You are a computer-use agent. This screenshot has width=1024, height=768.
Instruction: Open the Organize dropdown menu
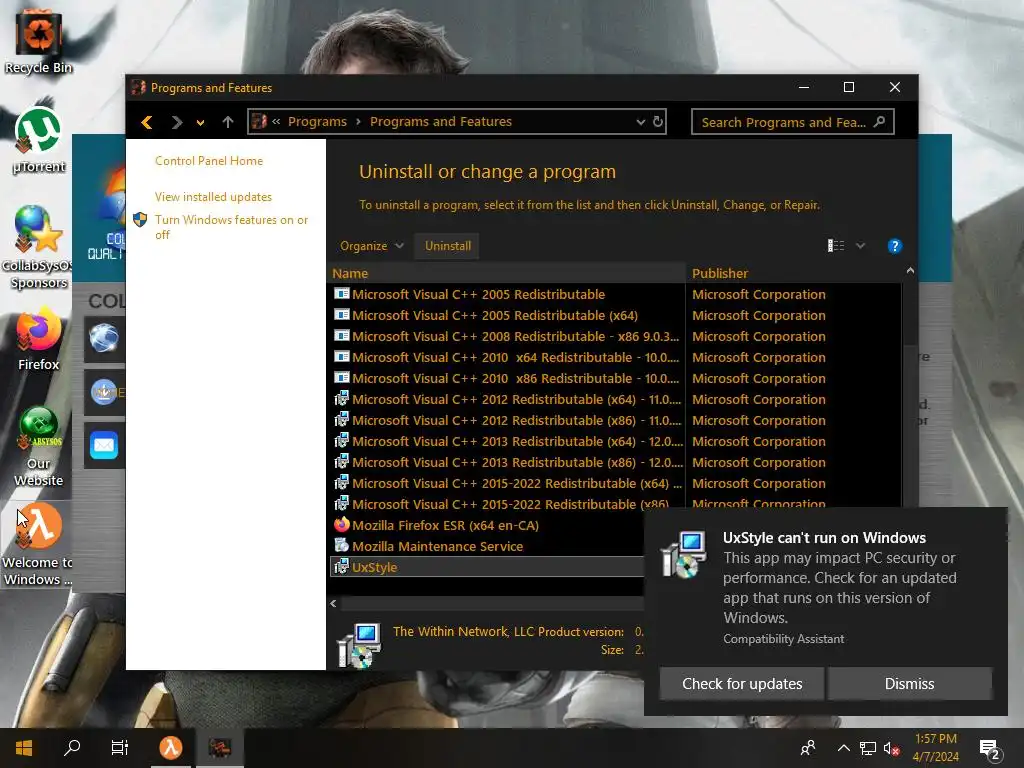point(372,246)
